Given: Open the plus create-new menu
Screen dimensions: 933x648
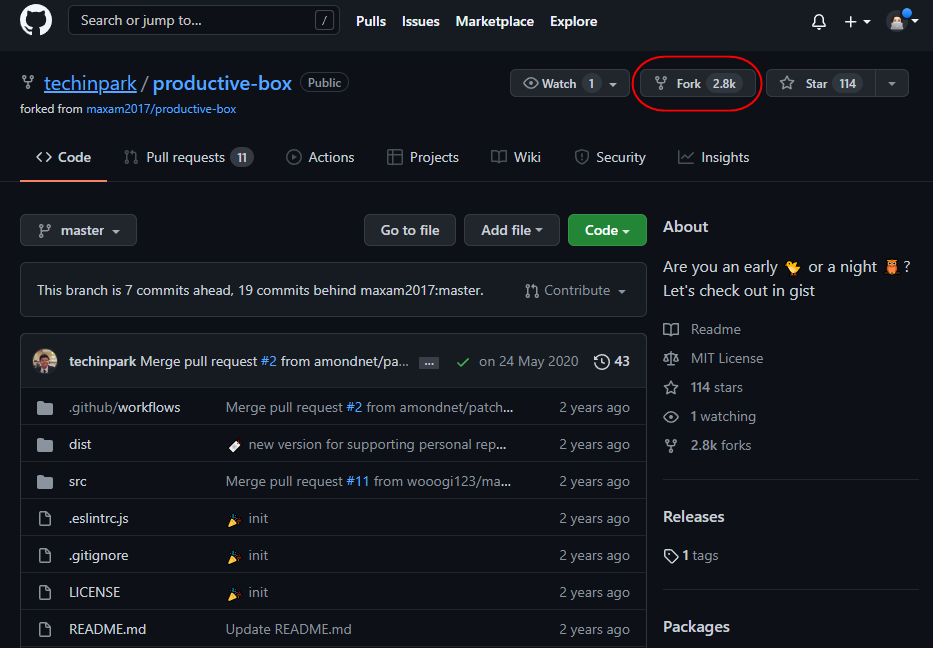Looking at the screenshot, I should point(857,22).
